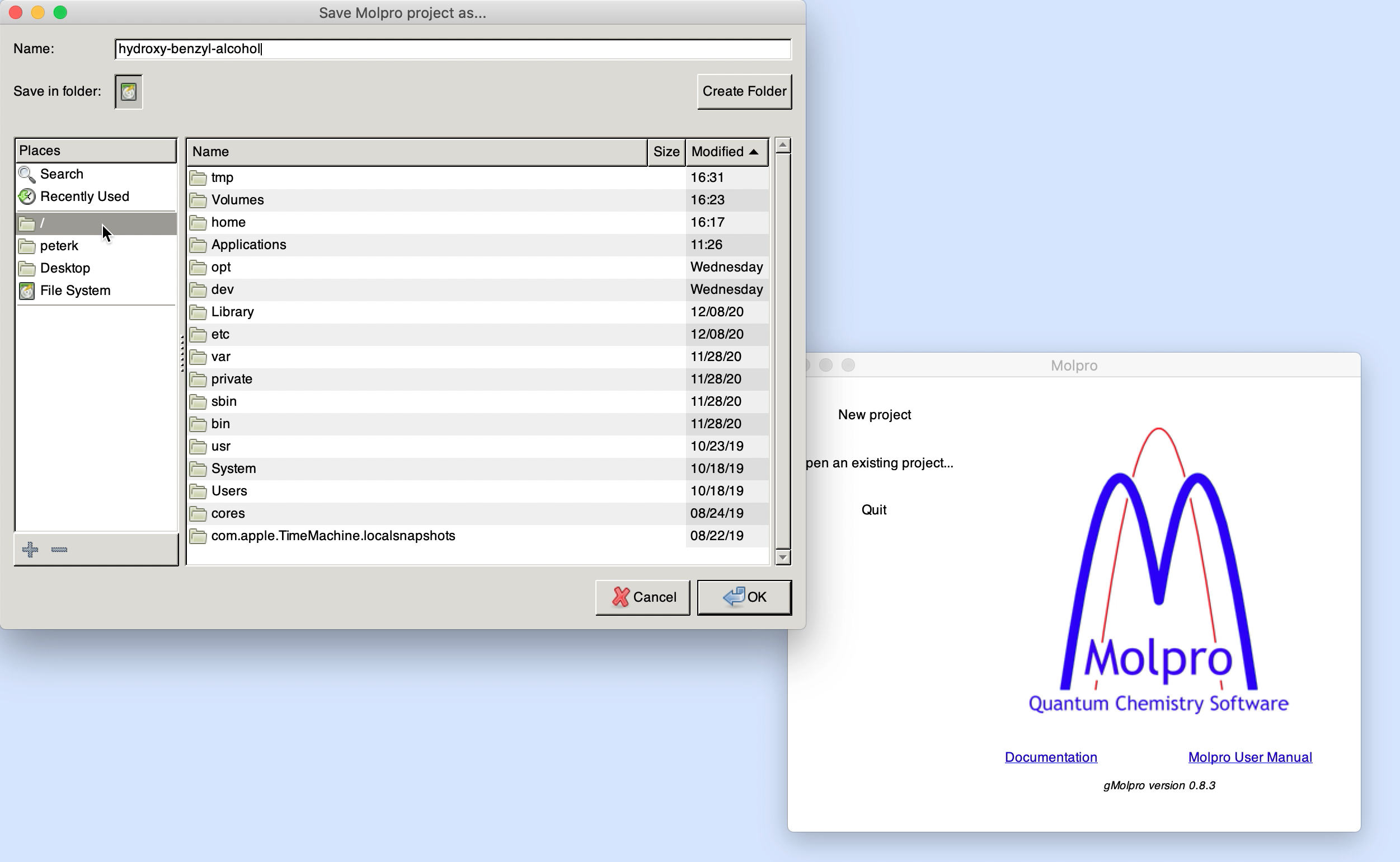Screen dimensions: 1400x862
Task: Select Desktop in the Places list
Action: (65, 268)
